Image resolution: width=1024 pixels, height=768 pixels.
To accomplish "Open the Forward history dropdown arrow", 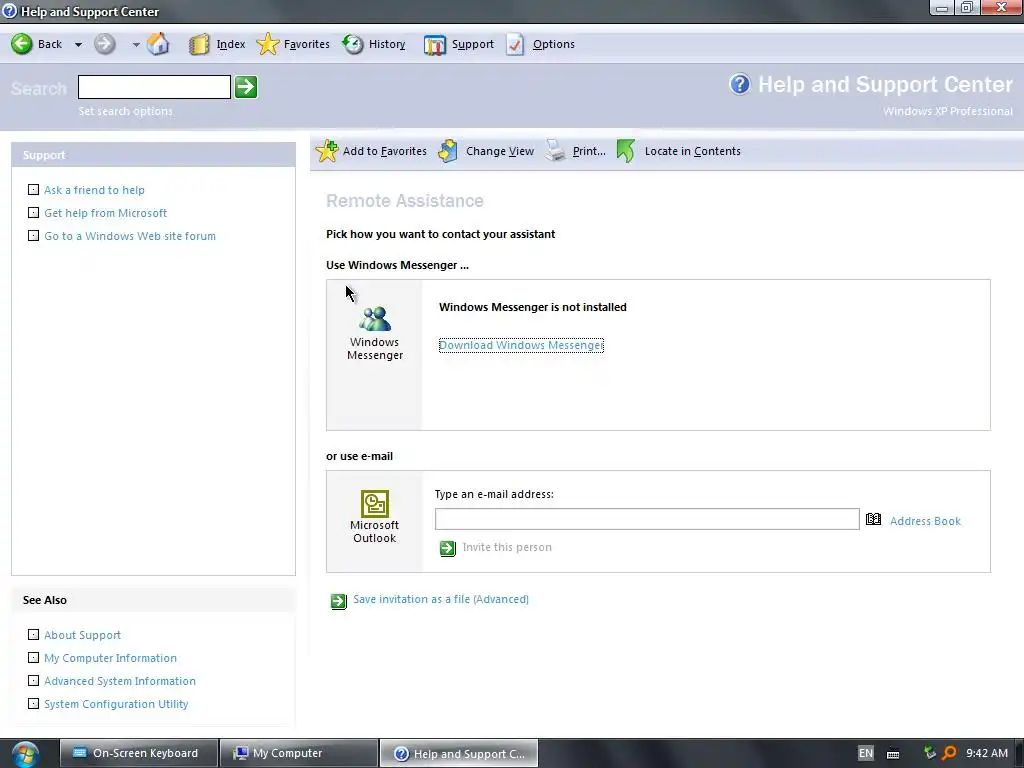I will pyautogui.click(x=136, y=45).
